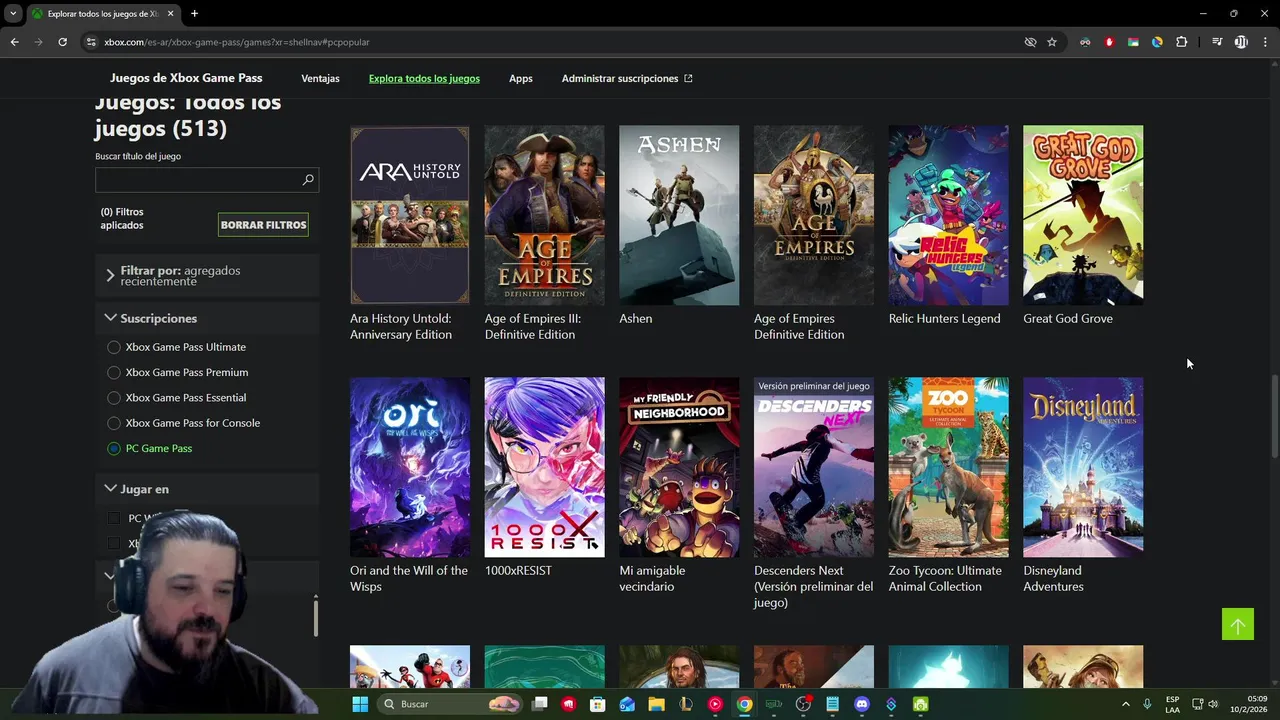Reload the Xbox Game Pass page
This screenshot has height=720, width=1280.
point(62,42)
